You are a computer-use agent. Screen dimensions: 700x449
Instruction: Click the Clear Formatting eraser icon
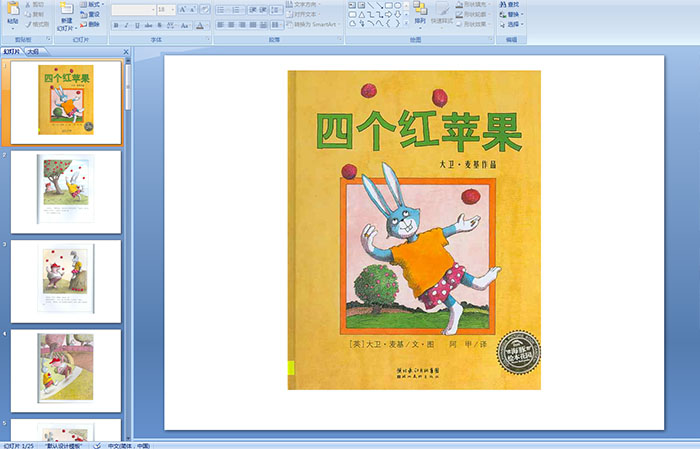pyautogui.click(x=204, y=9)
